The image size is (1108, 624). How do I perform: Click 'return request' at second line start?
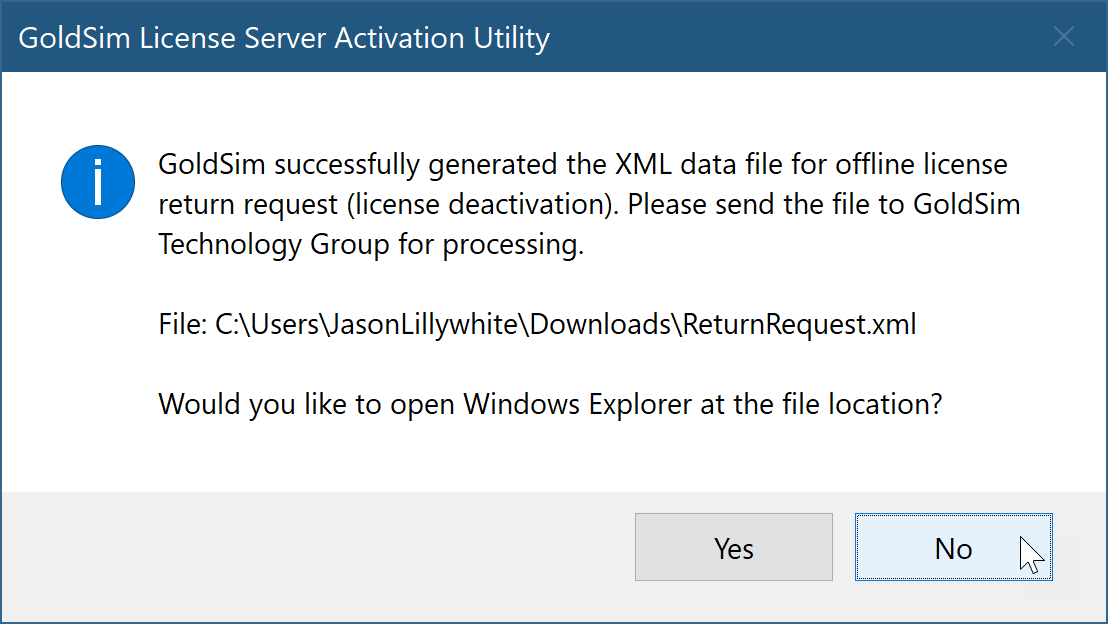pyautogui.click(x=248, y=205)
